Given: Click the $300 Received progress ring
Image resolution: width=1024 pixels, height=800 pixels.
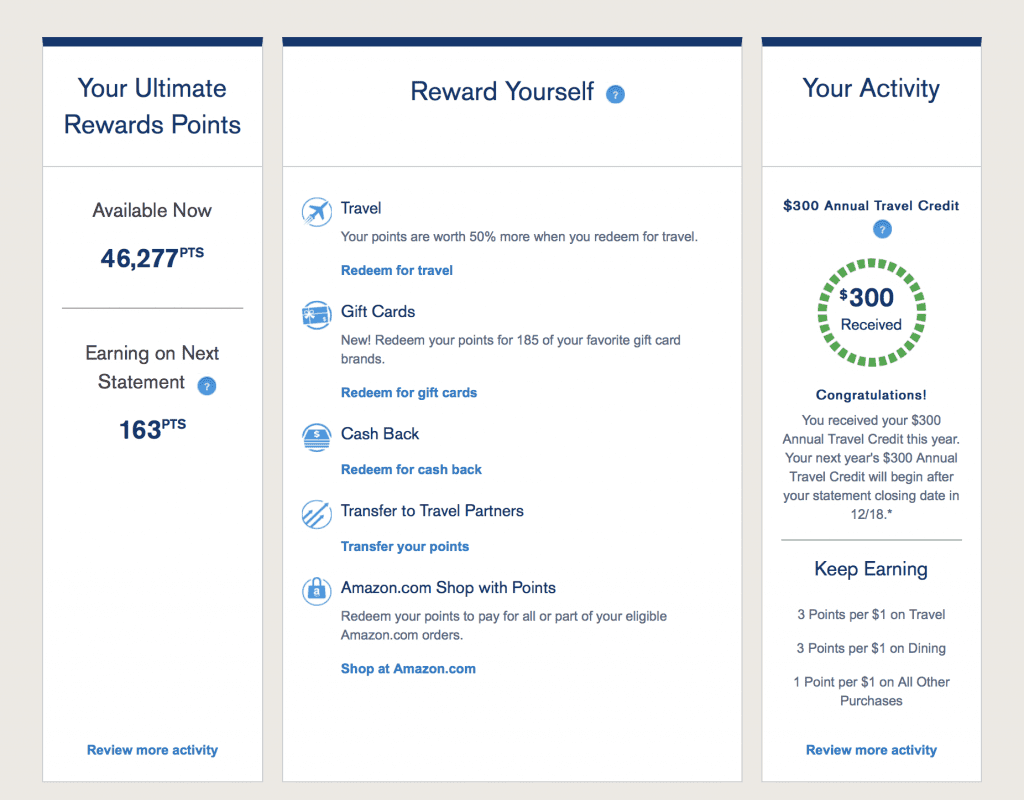Looking at the screenshot, I should 871,309.
